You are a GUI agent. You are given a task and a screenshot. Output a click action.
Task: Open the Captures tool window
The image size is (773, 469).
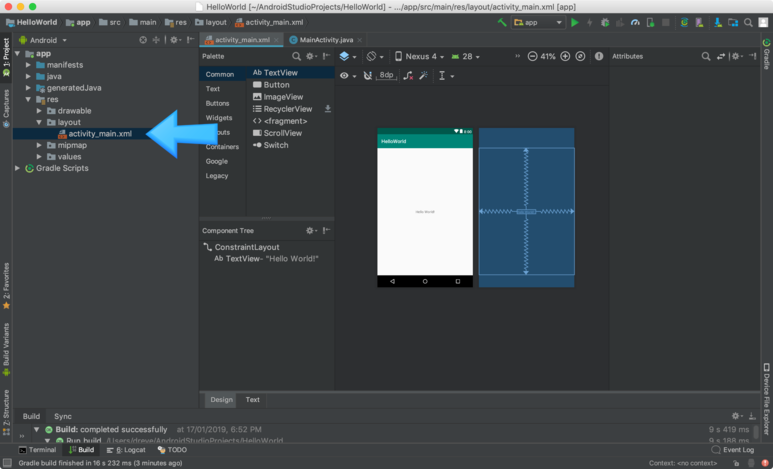click(6, 108)
